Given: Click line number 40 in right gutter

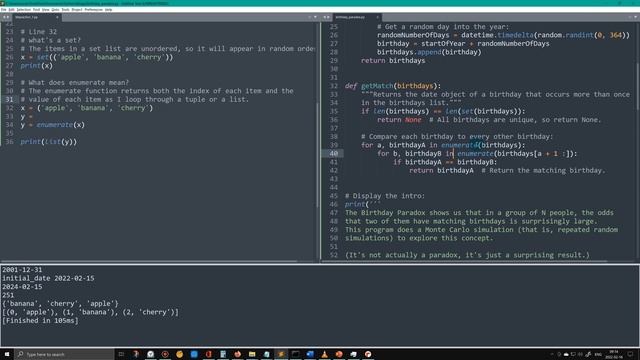Looking at the screenshot, I should tap(333, 153).
